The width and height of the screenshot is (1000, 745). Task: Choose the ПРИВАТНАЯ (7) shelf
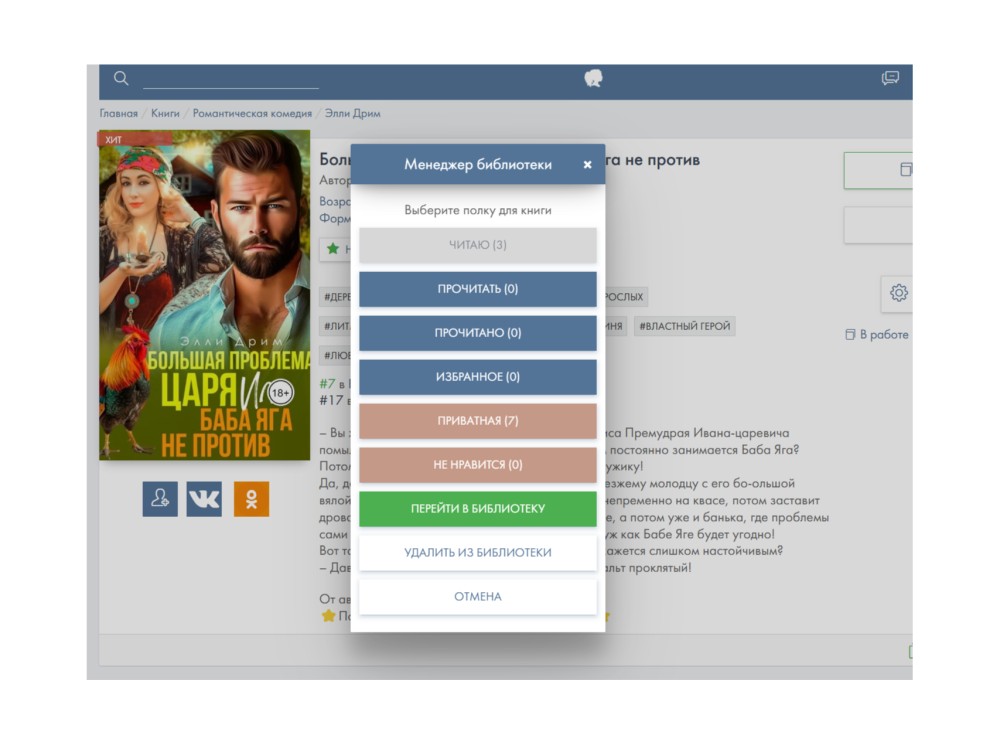(x=477, y=421)
